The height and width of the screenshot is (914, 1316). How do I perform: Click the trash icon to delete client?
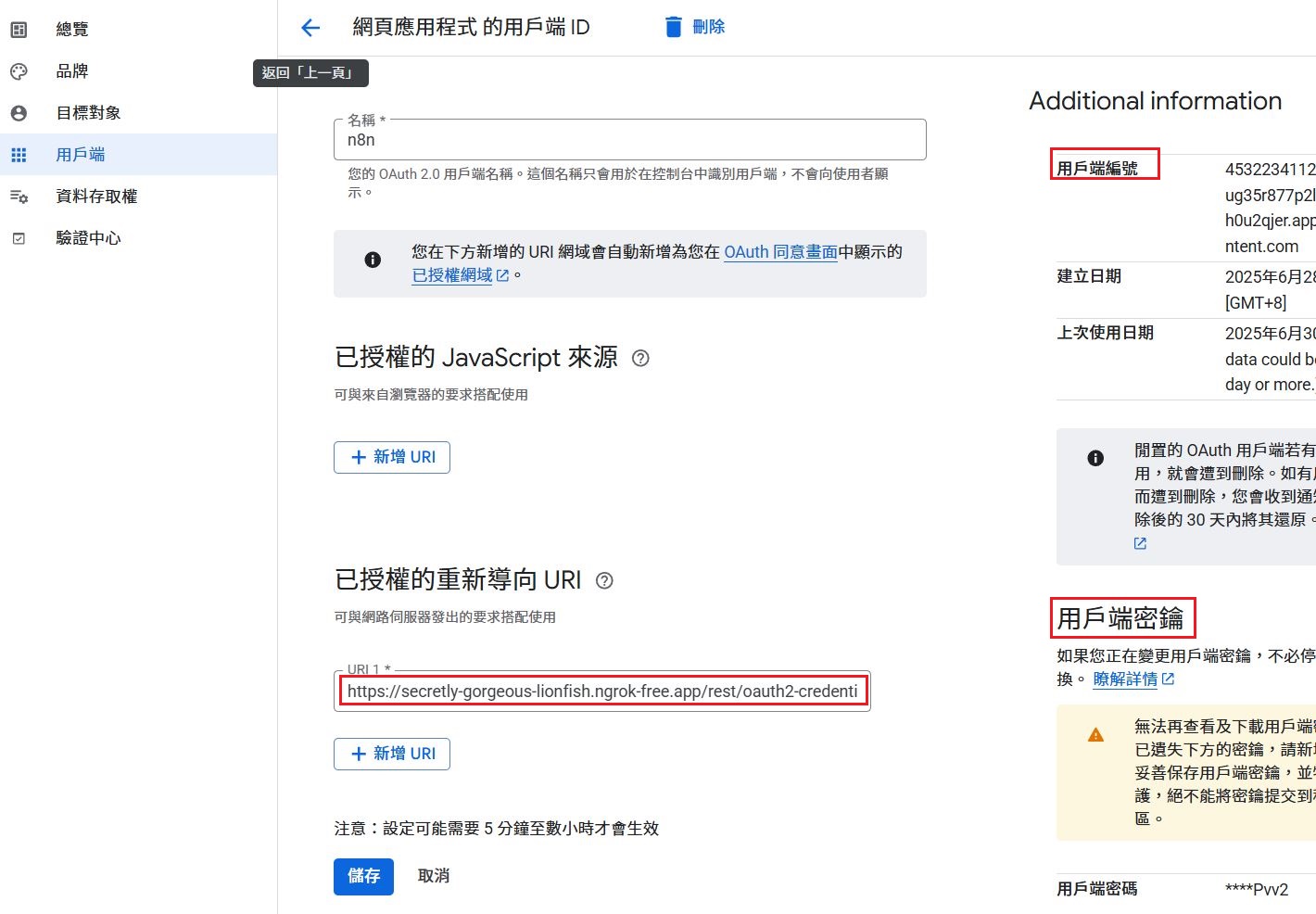674,28
